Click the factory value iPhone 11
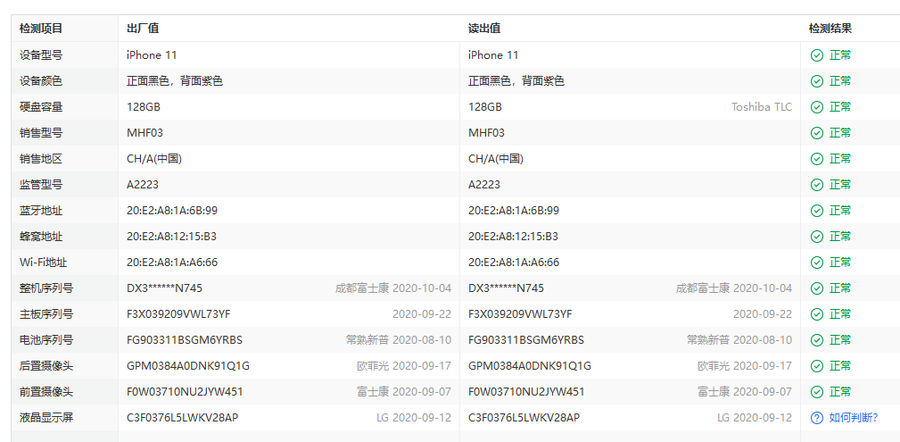 point(152,55)
